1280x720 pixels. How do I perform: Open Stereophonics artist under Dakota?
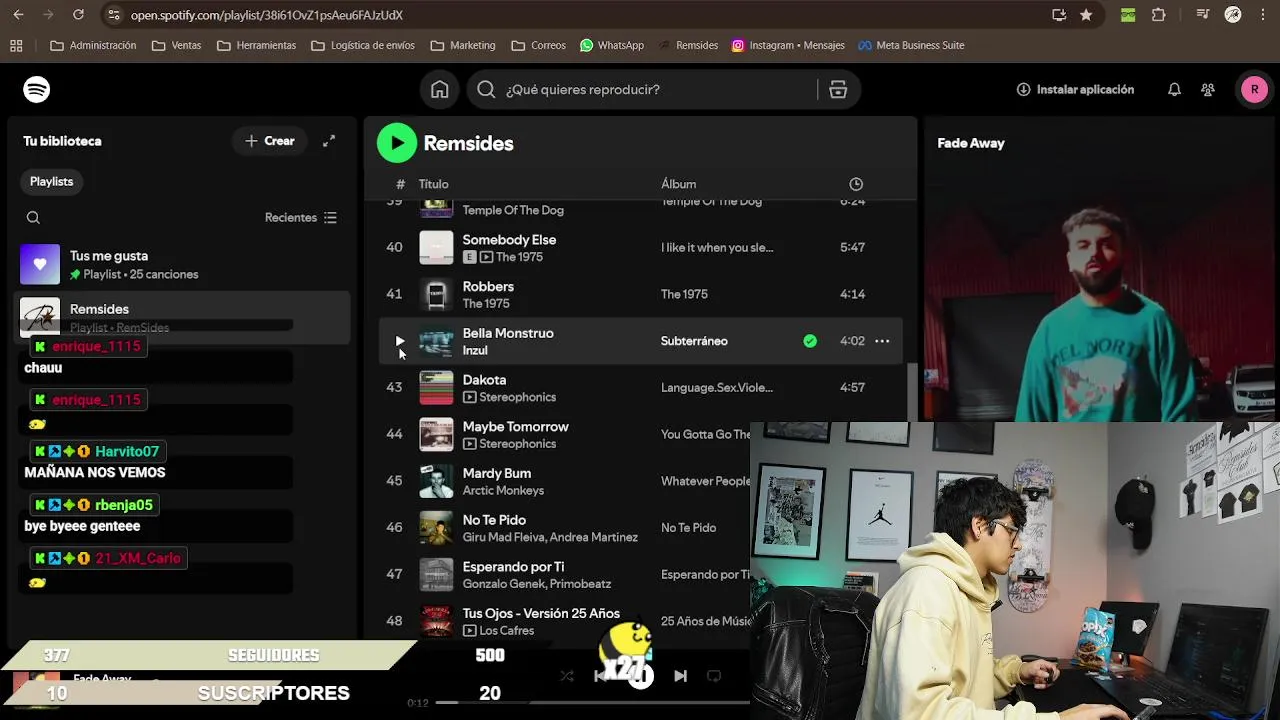(x=517, y=397)
